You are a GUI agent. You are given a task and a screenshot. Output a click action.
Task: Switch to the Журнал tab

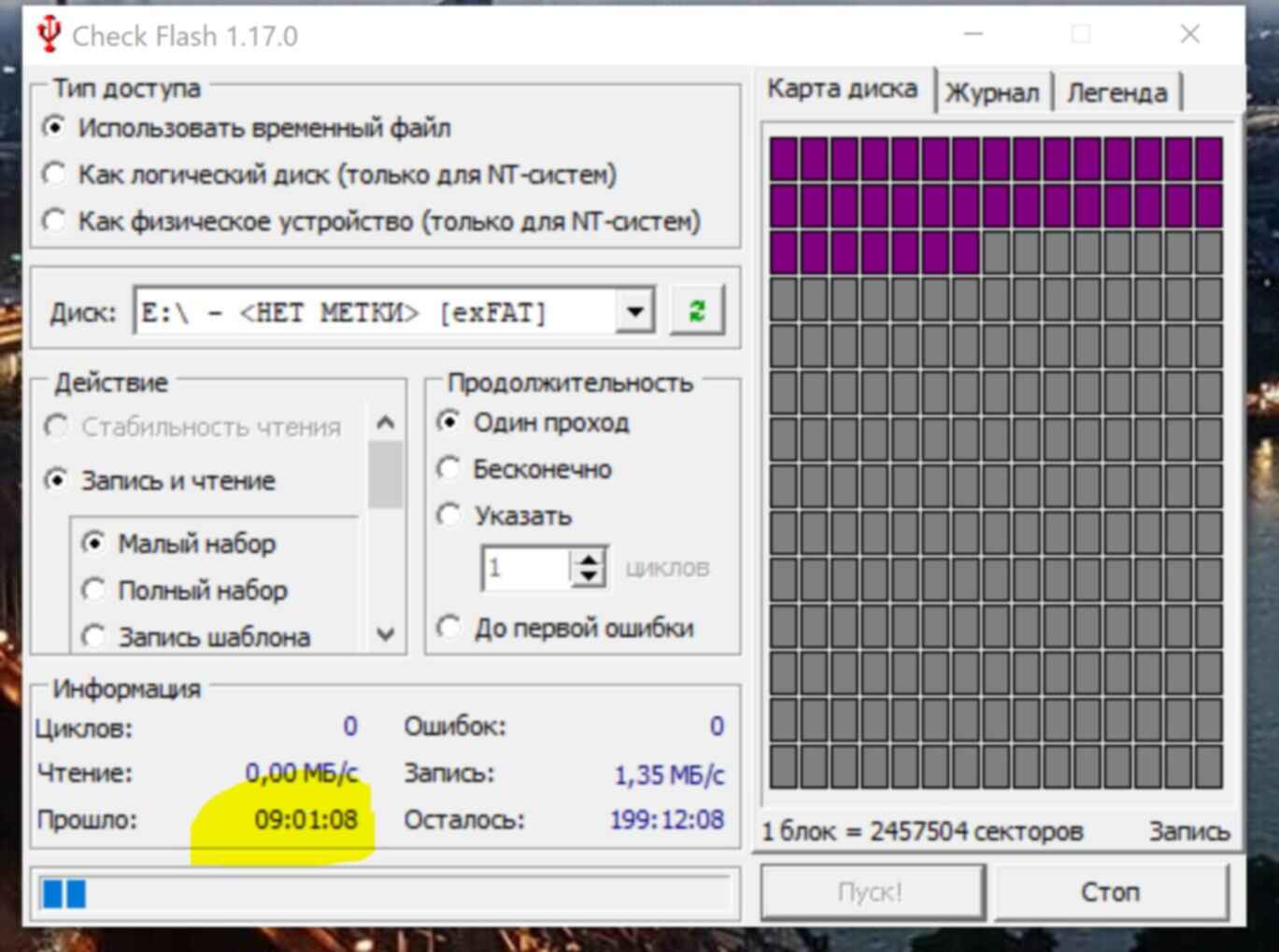coord(992,92)
